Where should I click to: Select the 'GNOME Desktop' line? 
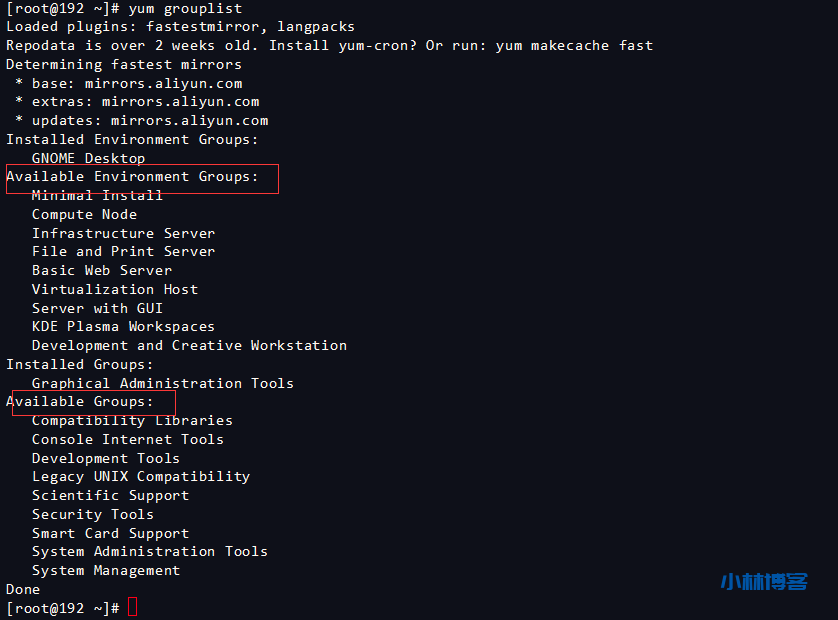pyautogui.click(x=88, y=158)
